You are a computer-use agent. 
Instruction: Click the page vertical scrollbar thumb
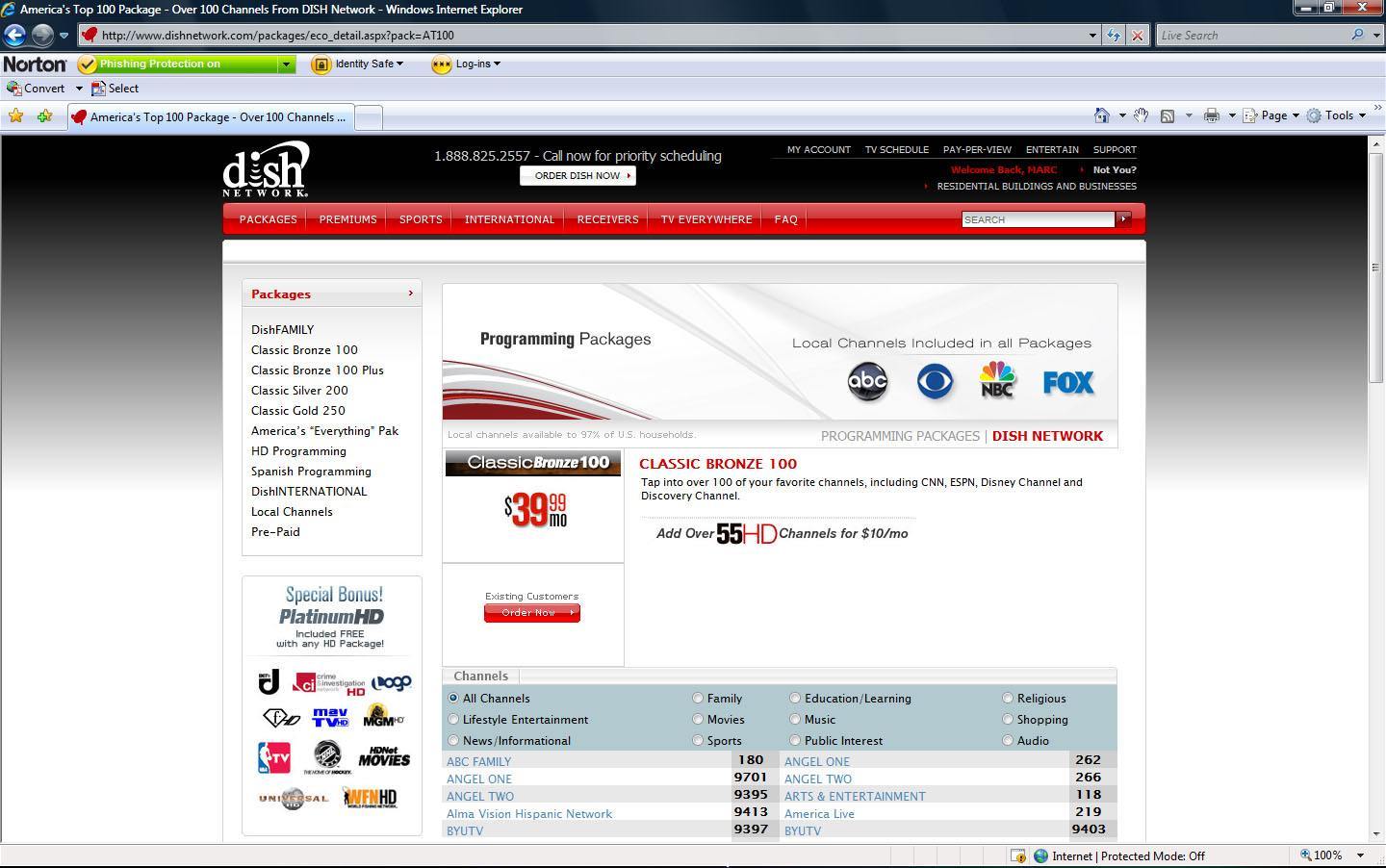pos(1375,268)
